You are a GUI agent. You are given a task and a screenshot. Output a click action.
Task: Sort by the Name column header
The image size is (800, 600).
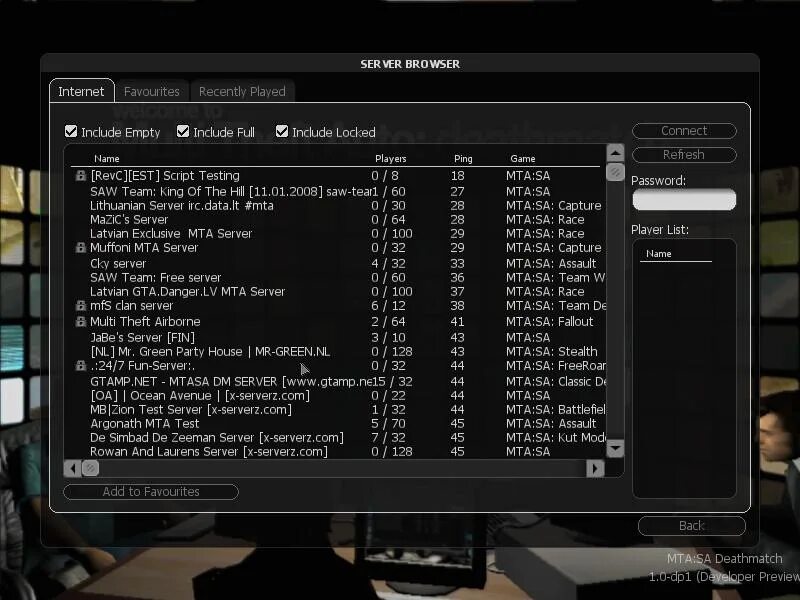pos(107,159)
